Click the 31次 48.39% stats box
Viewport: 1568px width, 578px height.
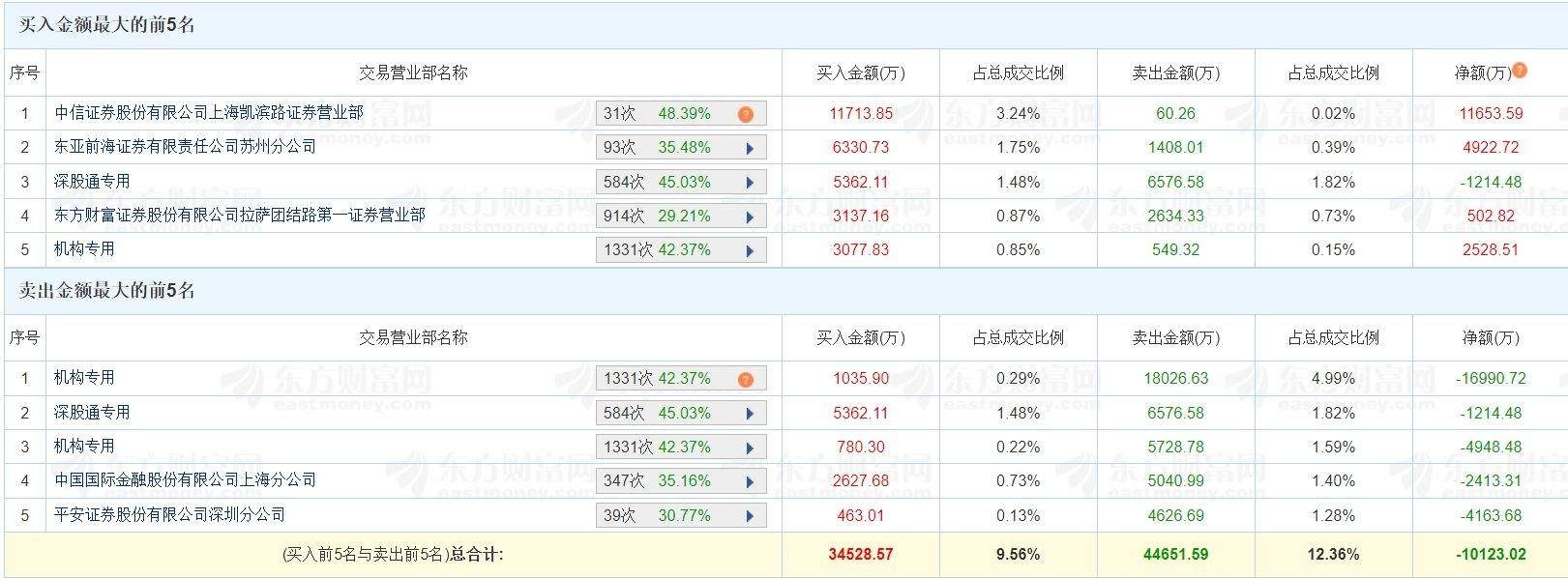click(667, 114)
